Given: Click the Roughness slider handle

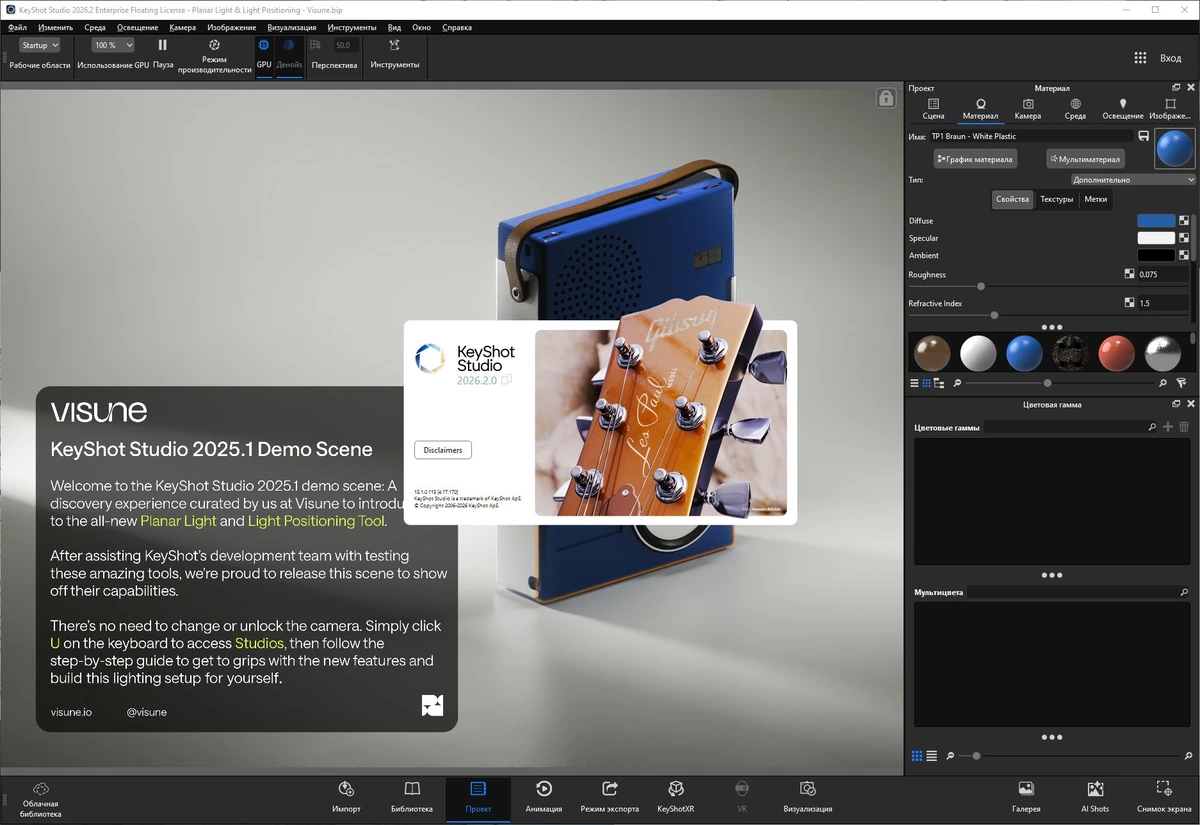Looking at the screenshot, I should pyautogui.click(x=981, y=287).
